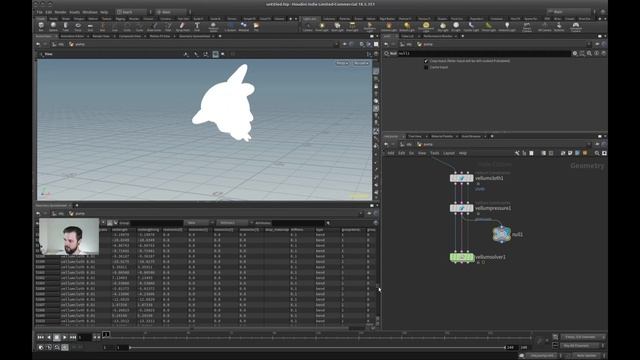This screenshot has width=640, height=360.
Task: Open the network editor Add menu
Action: (x=391, y=153)
